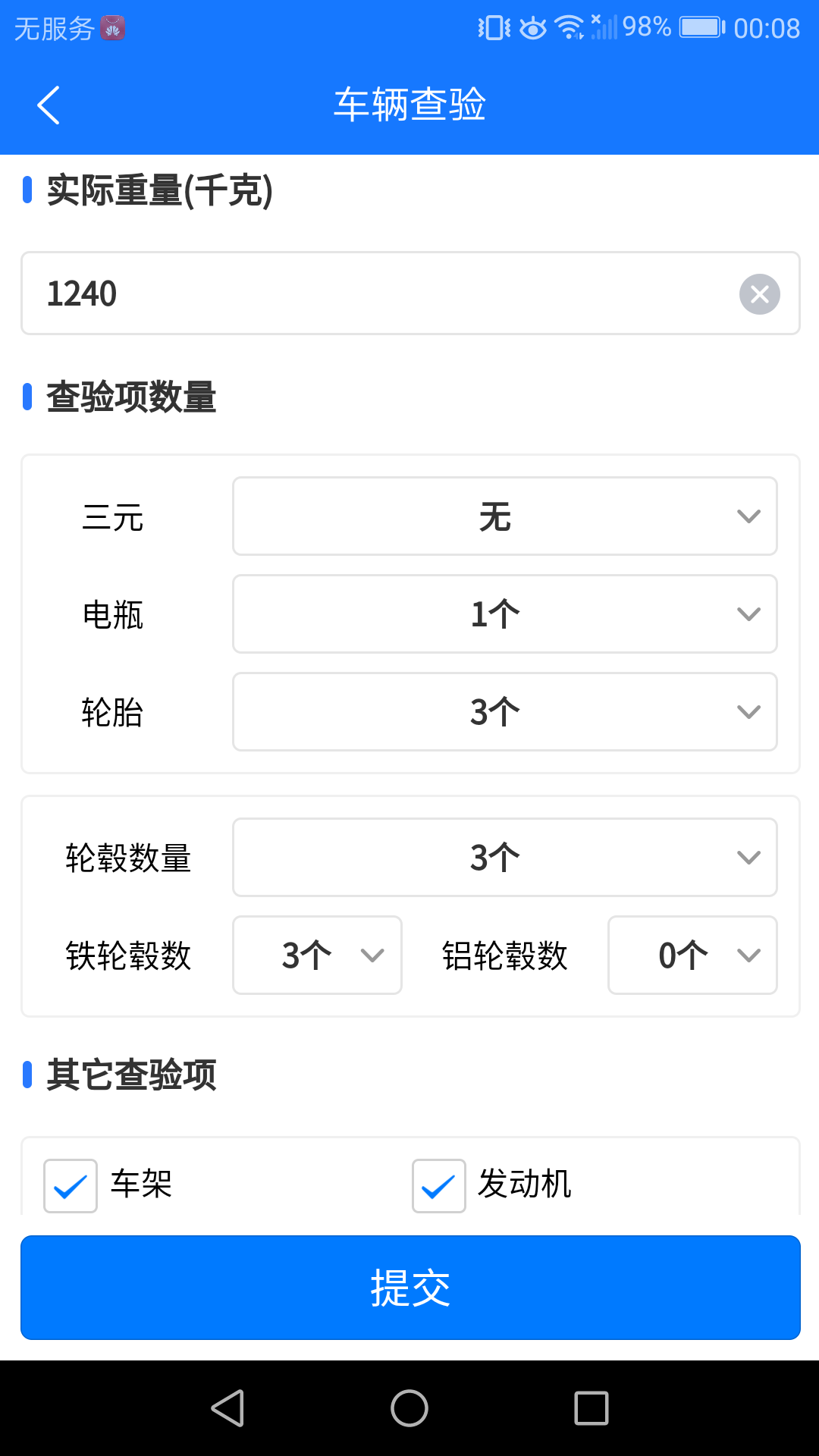
Task: Change the 轮毂数量 dropdown value
Action: click(x=504, y=858)
